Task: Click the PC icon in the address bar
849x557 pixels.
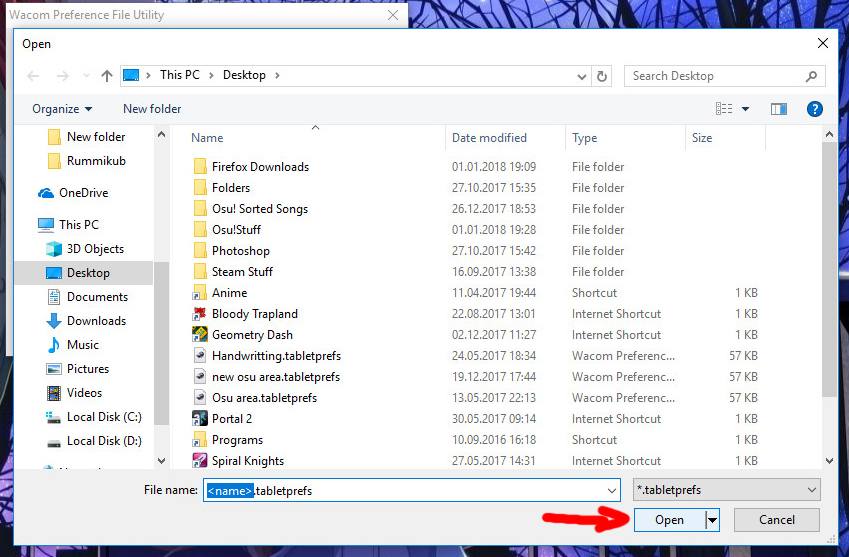Action: 131,75
